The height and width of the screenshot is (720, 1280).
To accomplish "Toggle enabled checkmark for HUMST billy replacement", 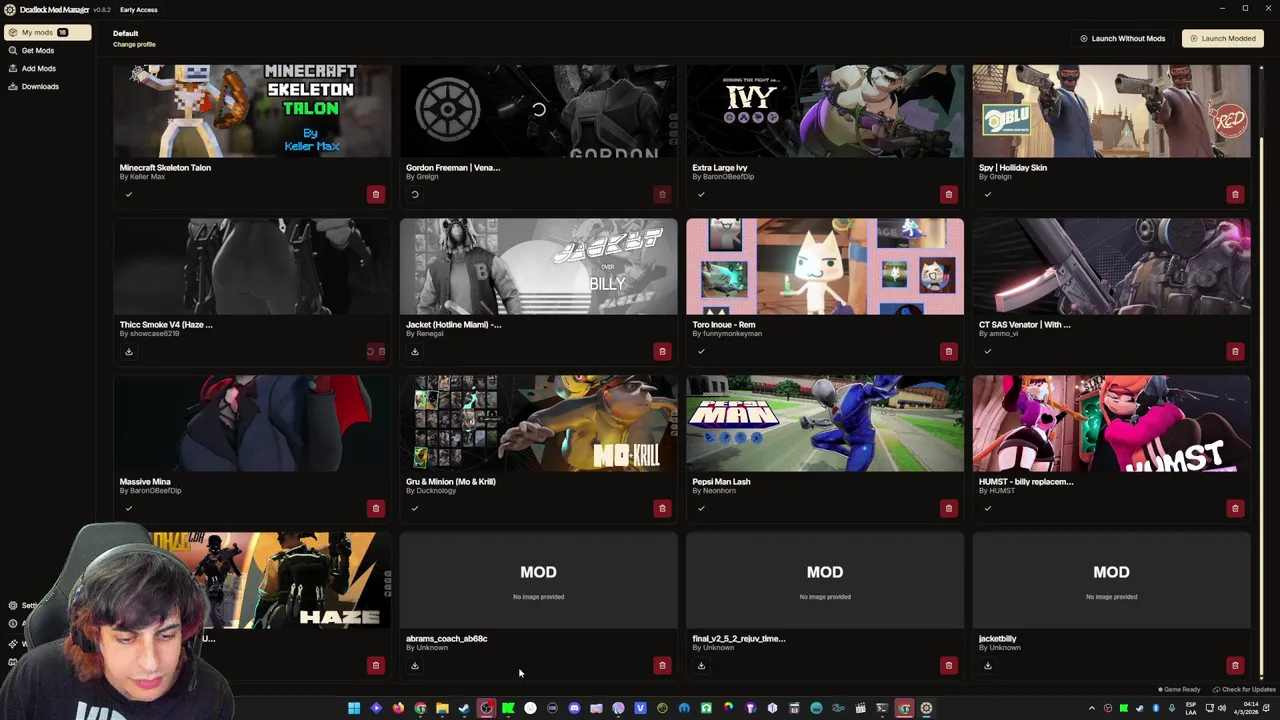I will pos(987,508).
